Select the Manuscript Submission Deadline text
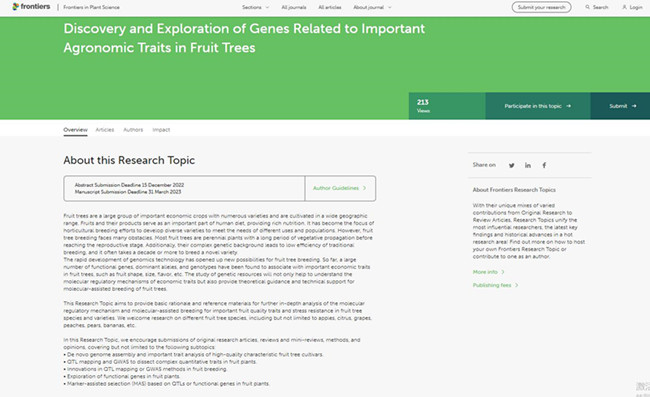Screen dimensions: 650x397 tap(128, 192)
